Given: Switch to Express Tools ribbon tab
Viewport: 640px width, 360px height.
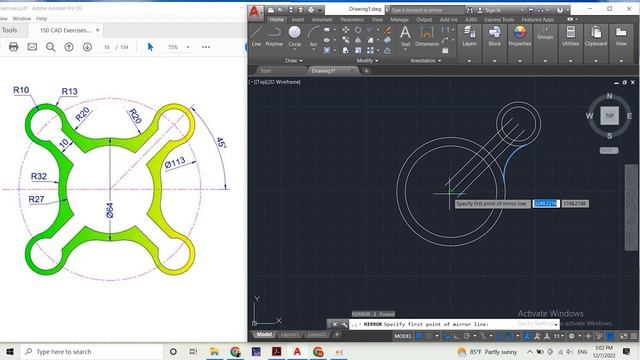Looking at the screenshot, I should coord(499,19).
